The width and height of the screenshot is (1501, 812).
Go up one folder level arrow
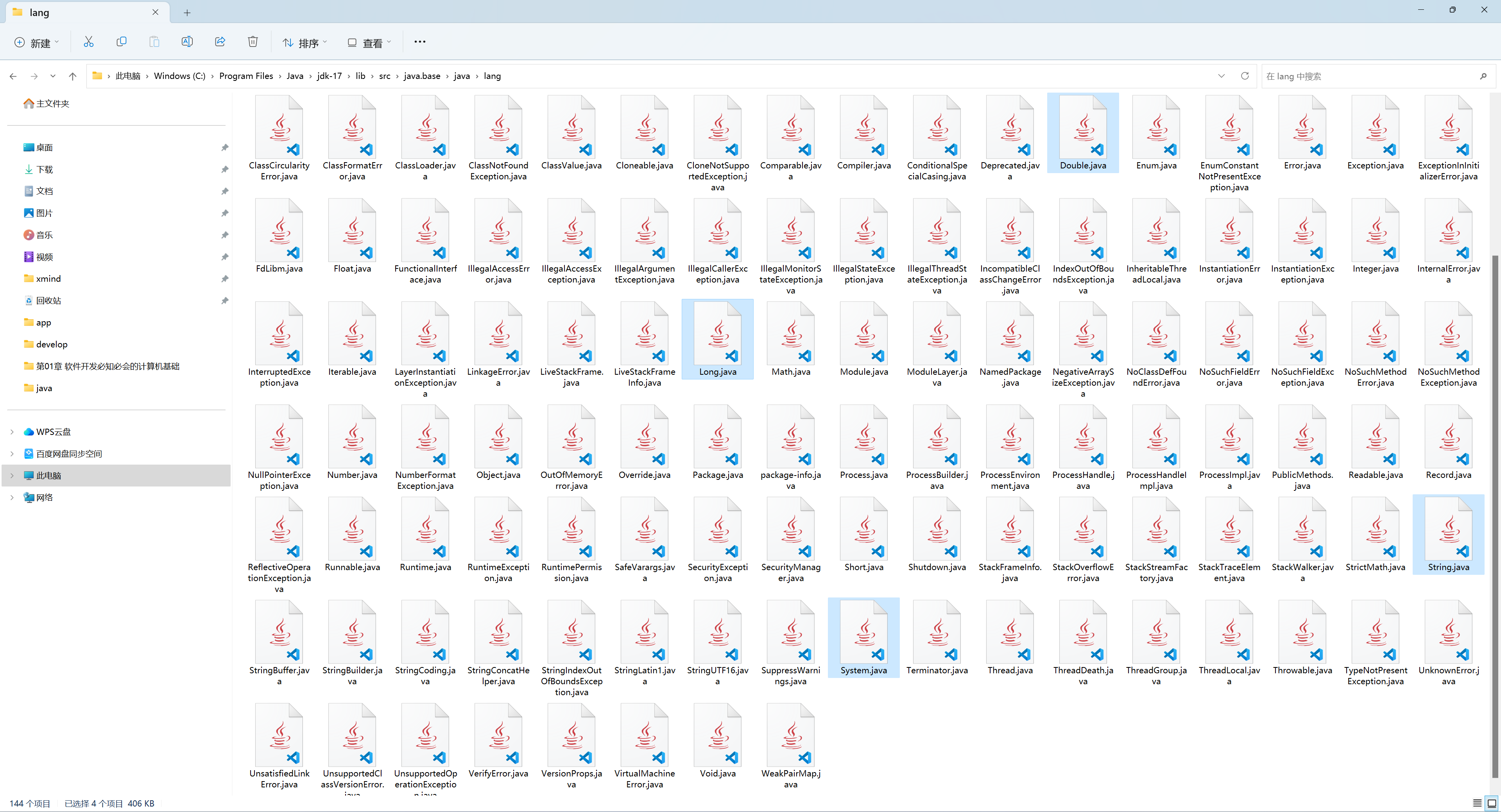(x=72, y=76)
